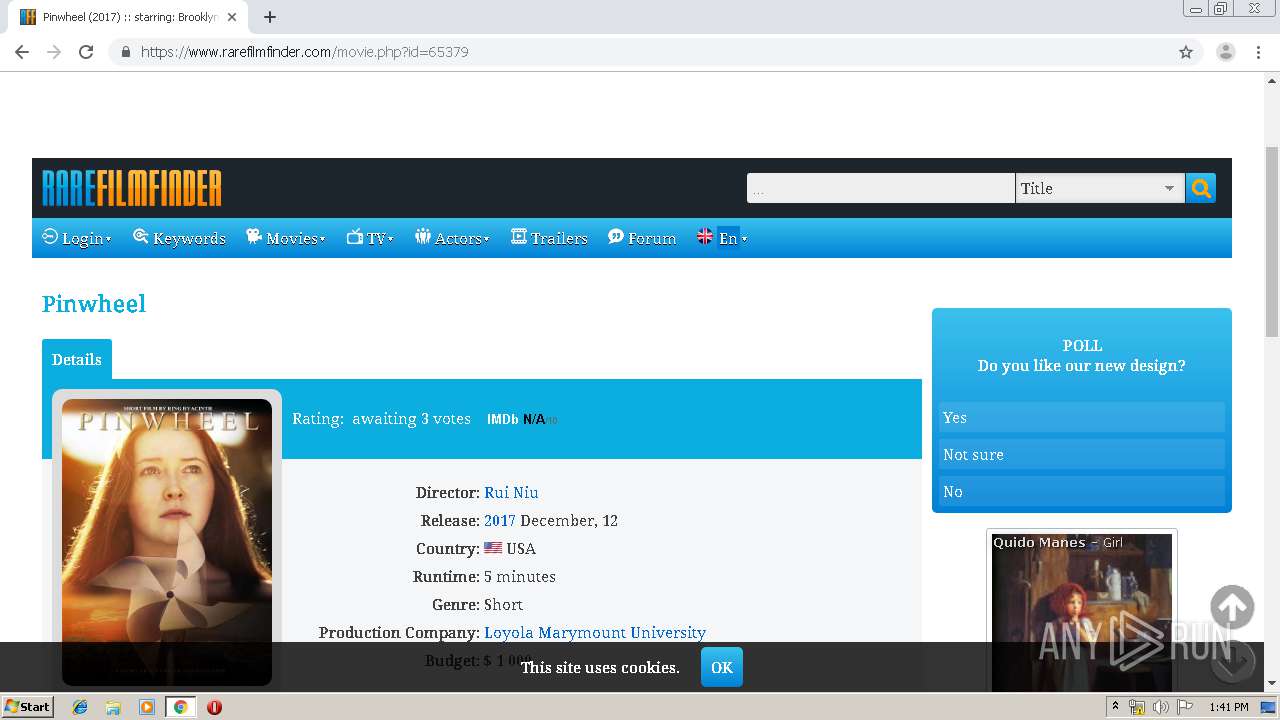Open File Explorer from taskbar
Viewport: 1280px width, 720px height.
[x=113, y=707]
